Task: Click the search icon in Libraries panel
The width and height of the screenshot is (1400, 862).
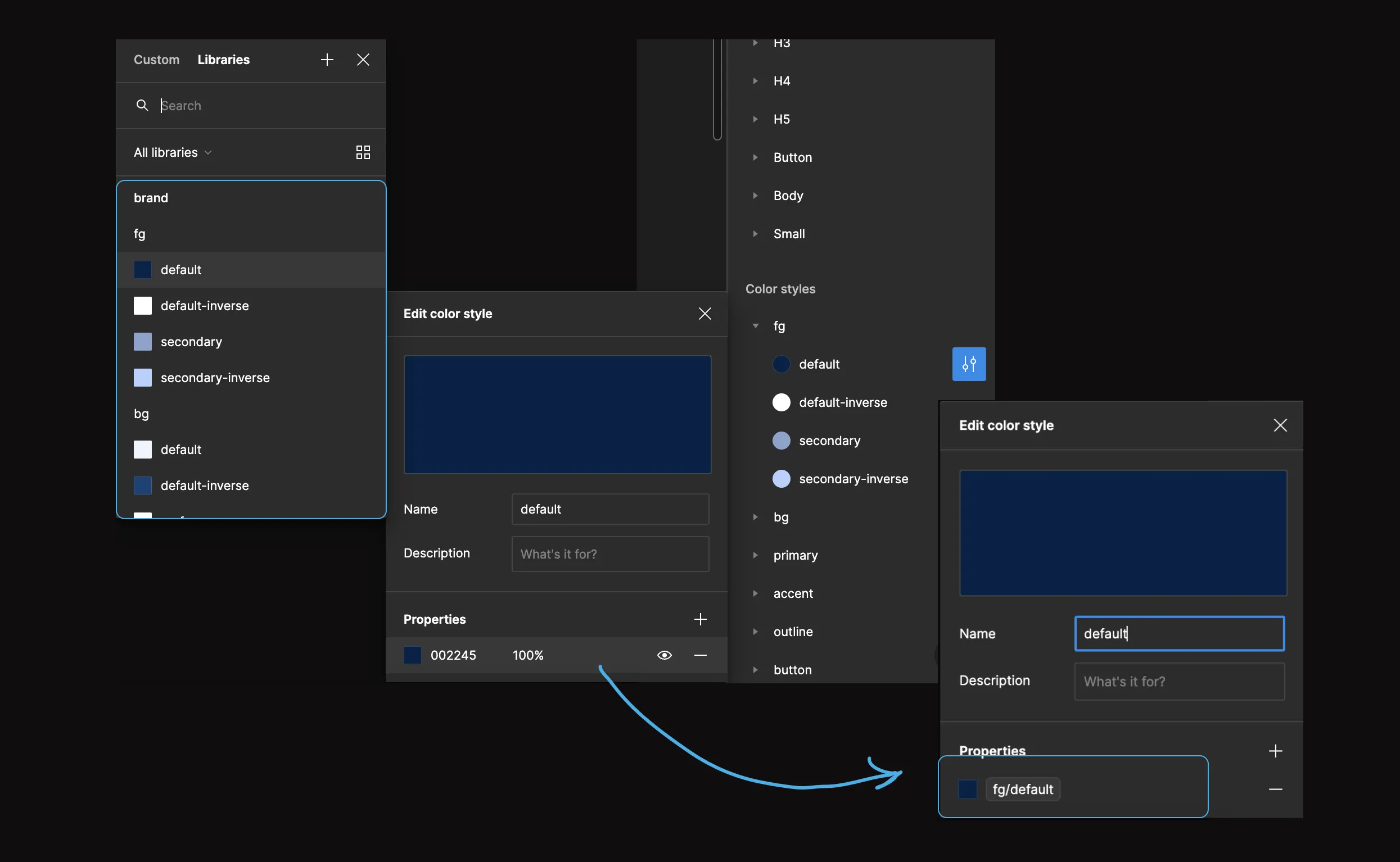Action: point(141,105)
